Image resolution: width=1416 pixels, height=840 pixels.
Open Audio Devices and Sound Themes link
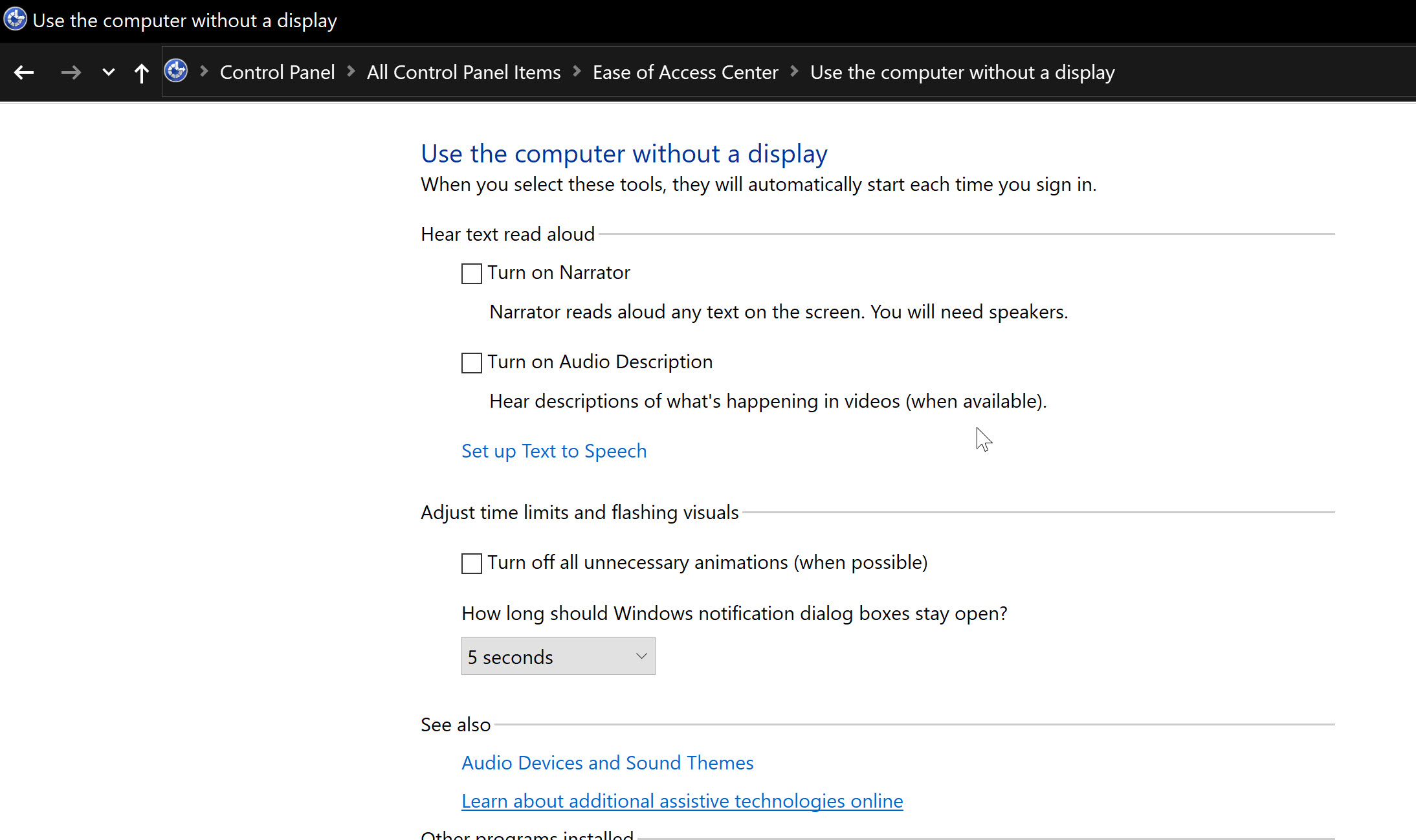pyautogui.click(x=607, y=763)
